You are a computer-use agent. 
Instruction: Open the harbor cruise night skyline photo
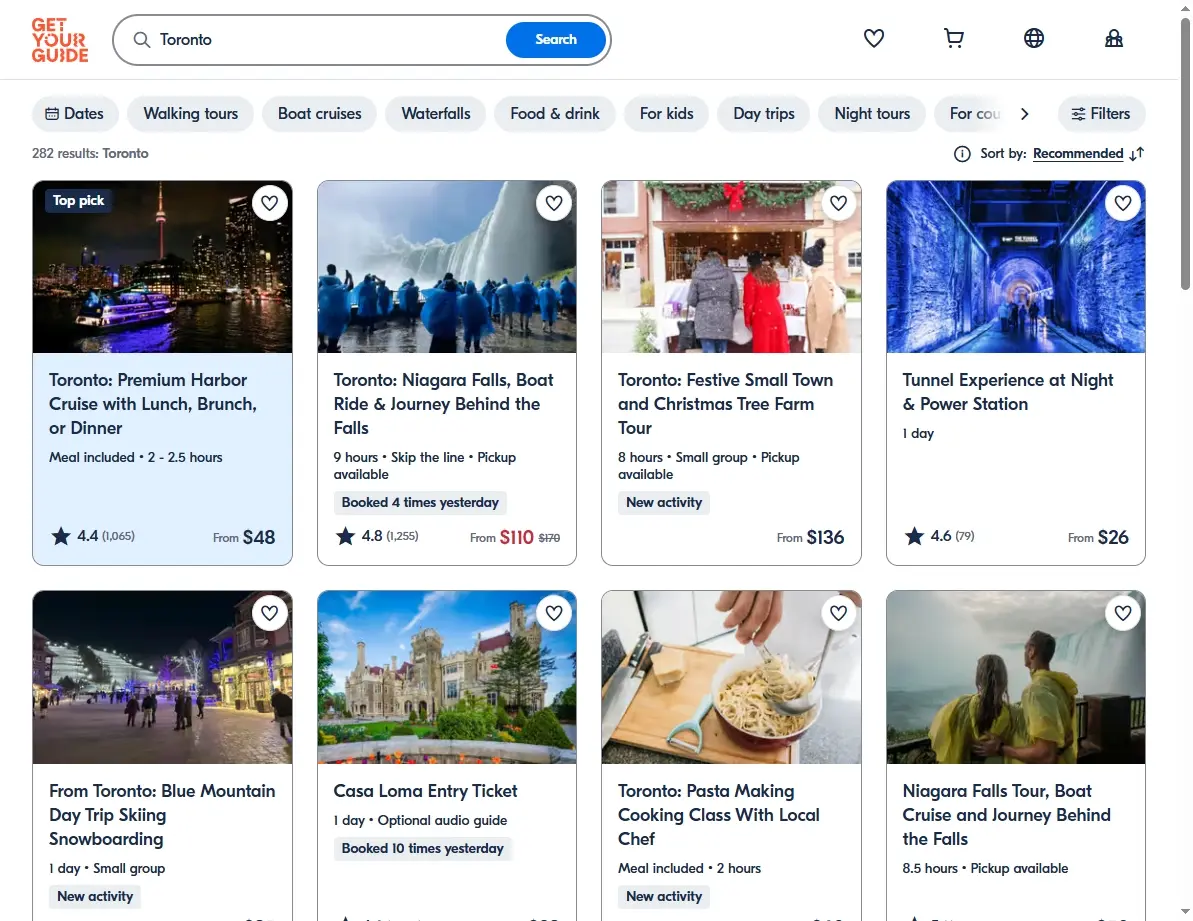pos(162,267)
